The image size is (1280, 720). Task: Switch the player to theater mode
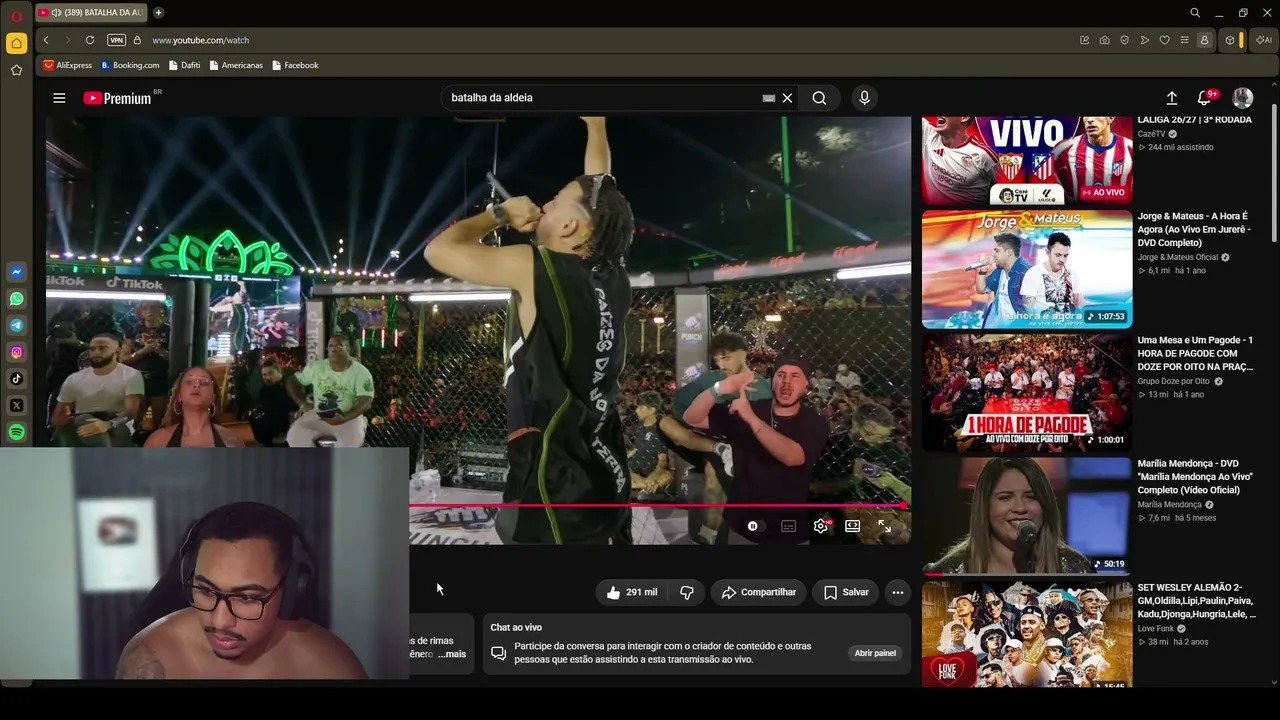click(x=852, y=526)
